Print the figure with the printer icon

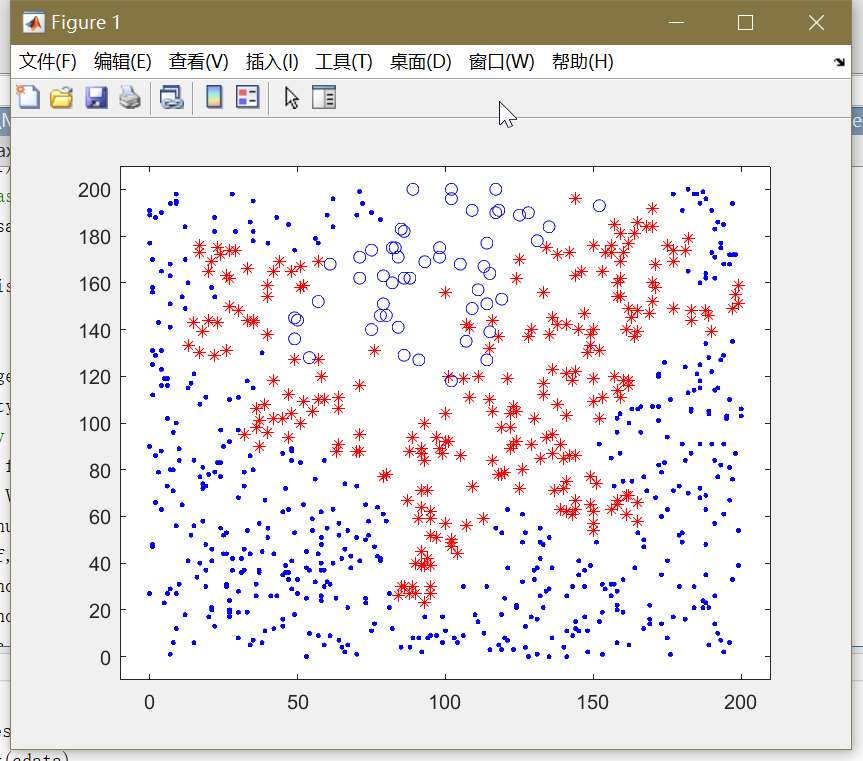click(130, 97)
